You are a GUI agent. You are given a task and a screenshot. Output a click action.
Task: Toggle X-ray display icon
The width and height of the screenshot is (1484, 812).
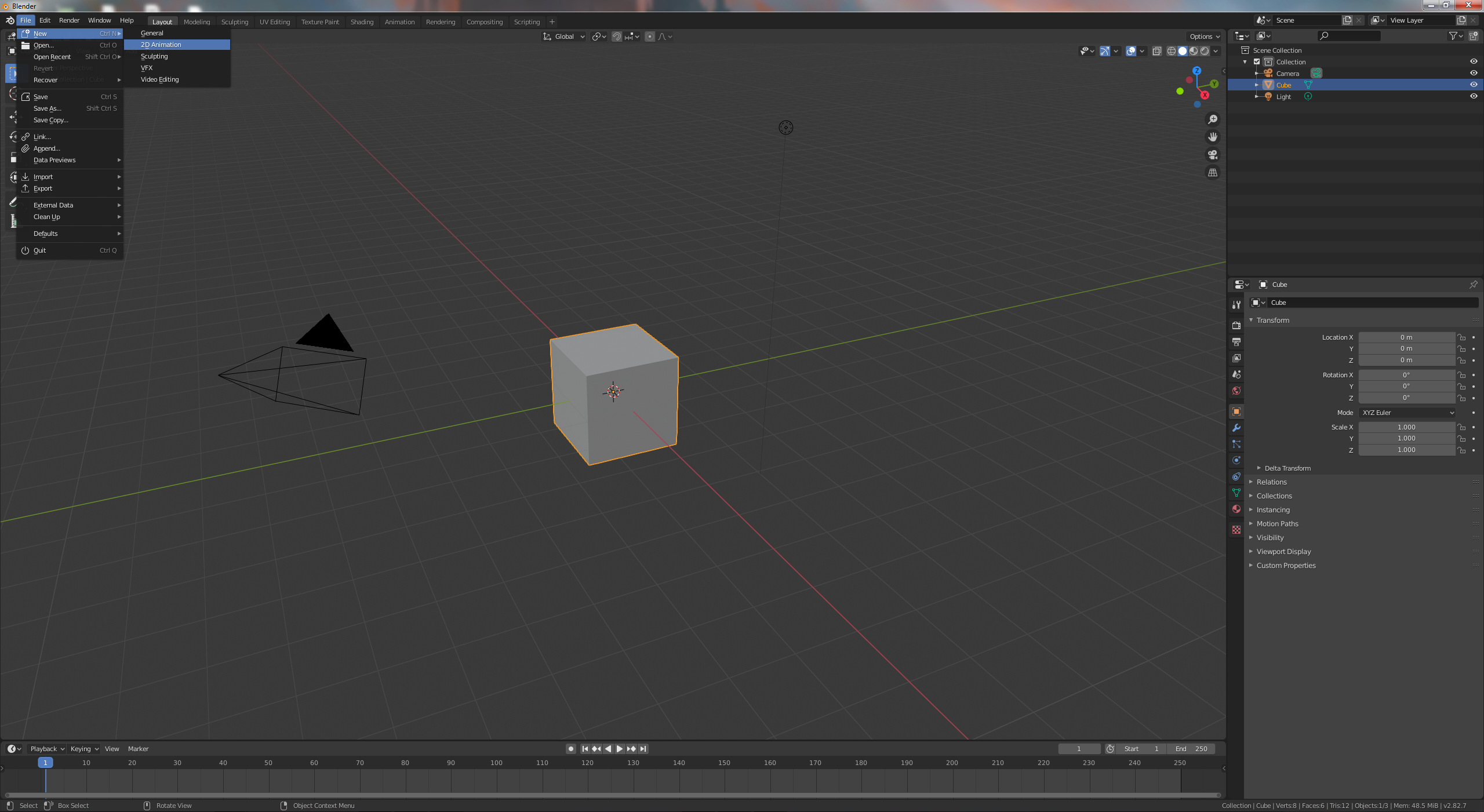pos(1156,51)
